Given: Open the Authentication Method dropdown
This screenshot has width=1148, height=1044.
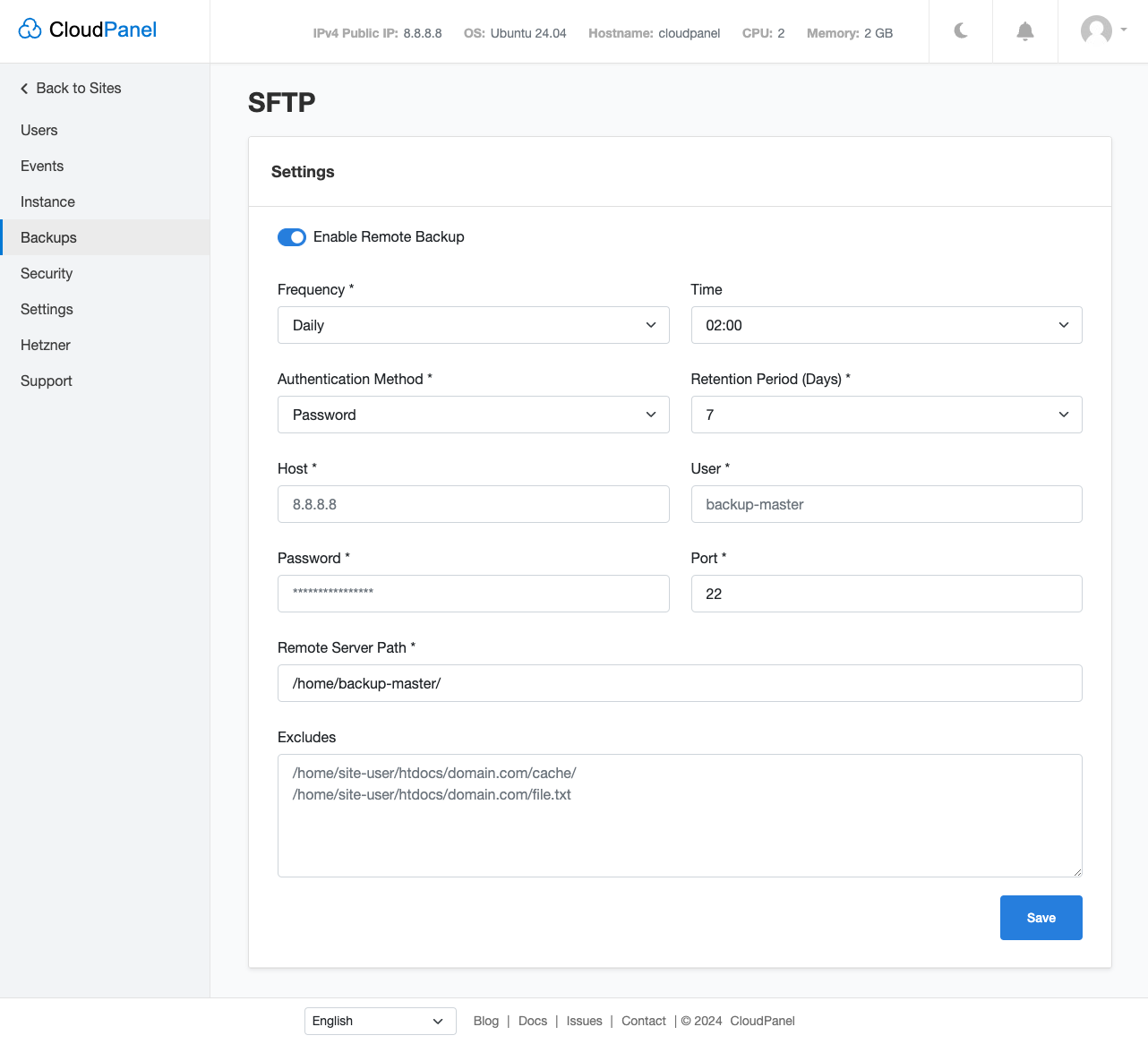Looking at the screenshot, I should point(473,415).
